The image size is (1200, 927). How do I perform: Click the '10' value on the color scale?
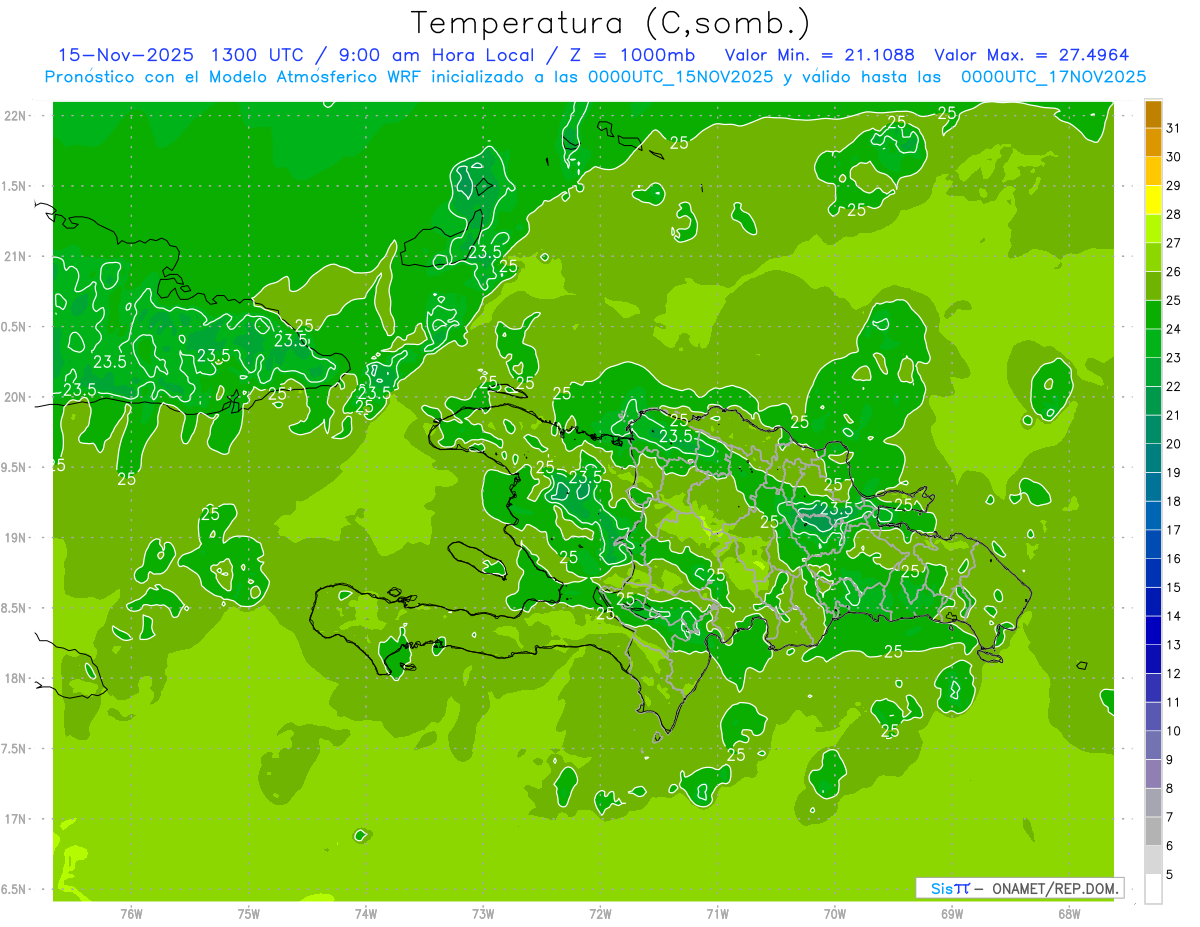click(1173, 731)
